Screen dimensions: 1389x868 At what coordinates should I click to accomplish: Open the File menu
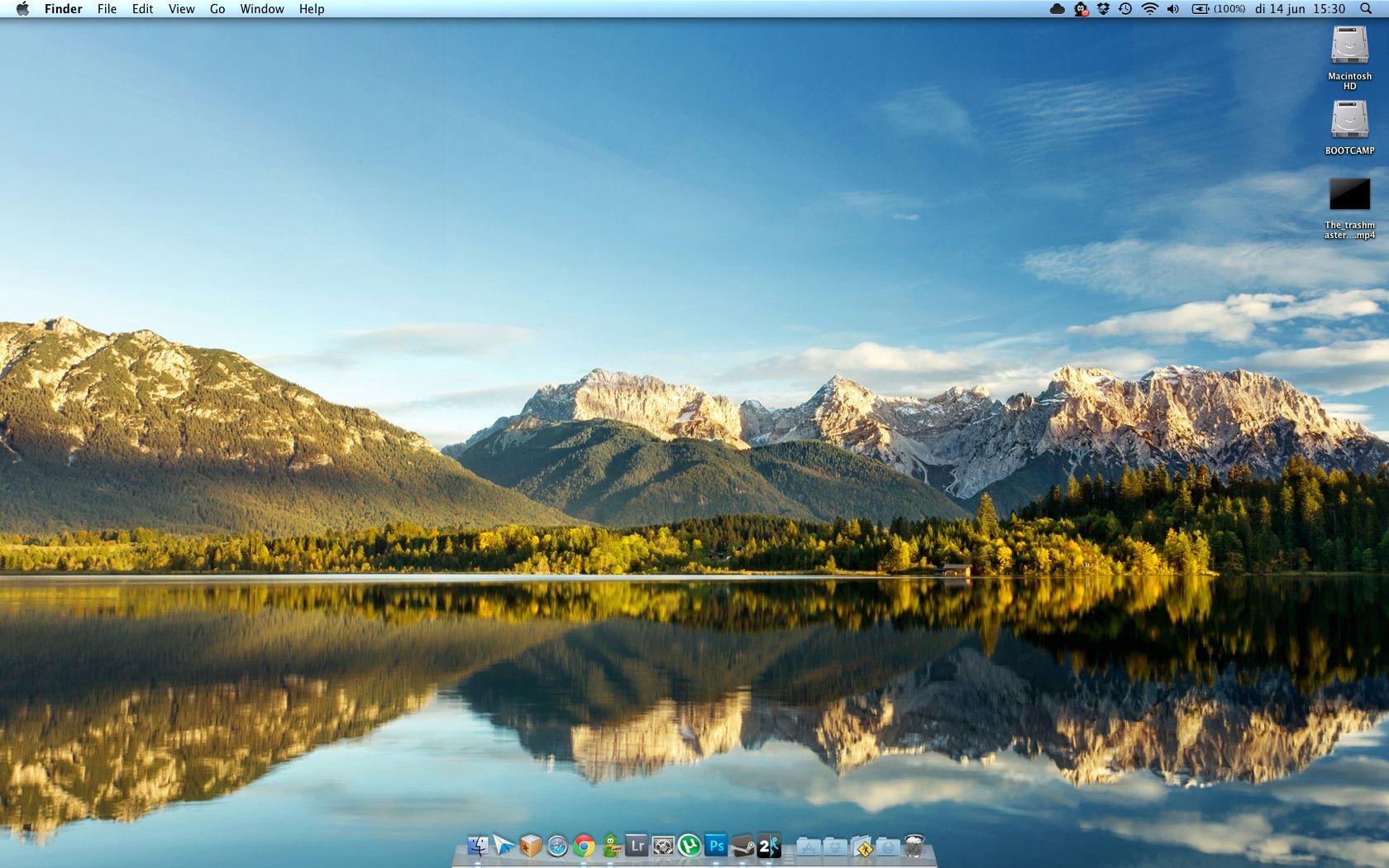pyautogui.click(x=107, y=9)
